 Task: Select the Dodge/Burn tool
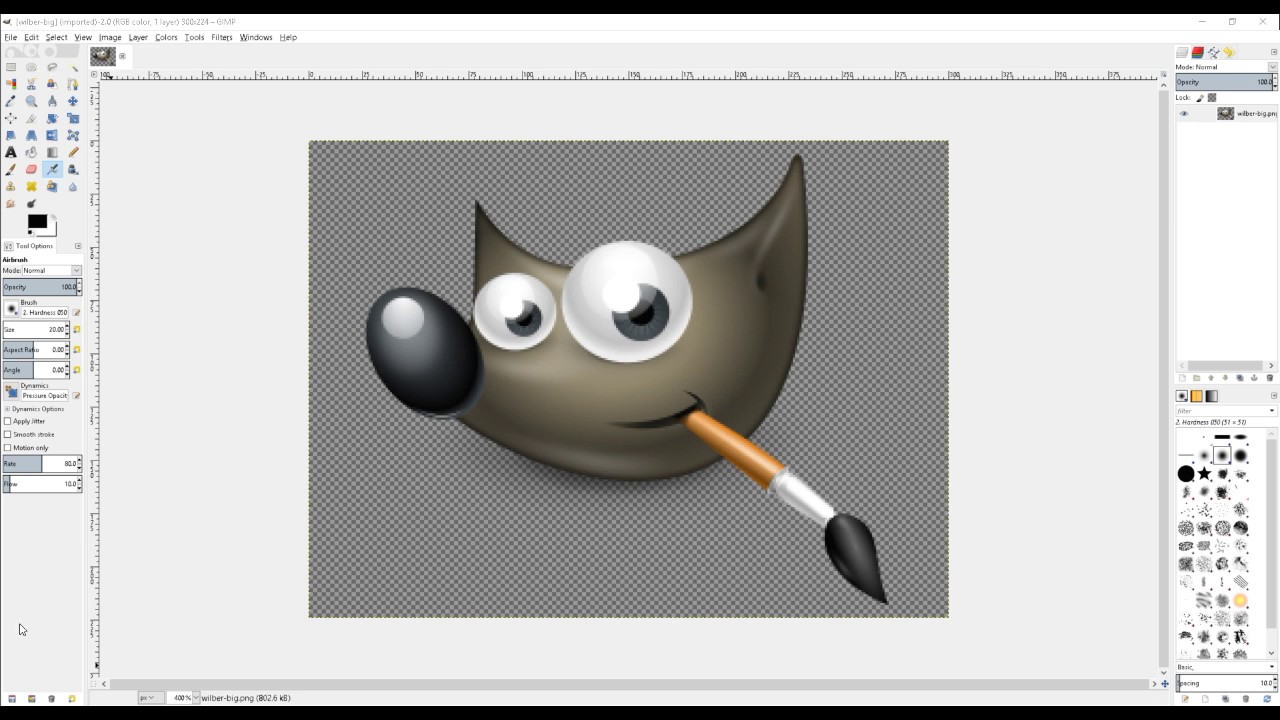coord(31,203)
